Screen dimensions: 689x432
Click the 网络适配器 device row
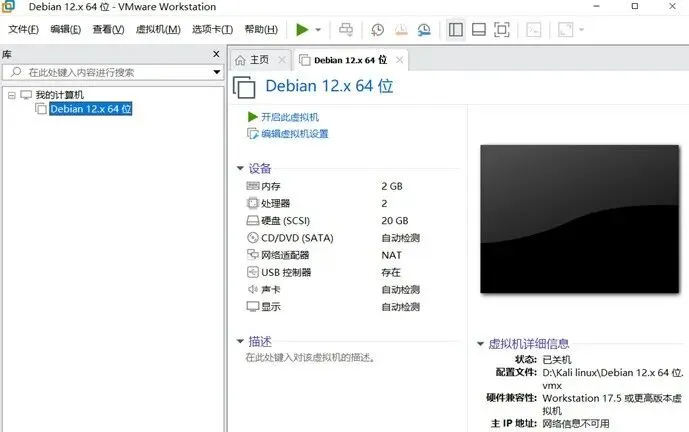(333, 255)
